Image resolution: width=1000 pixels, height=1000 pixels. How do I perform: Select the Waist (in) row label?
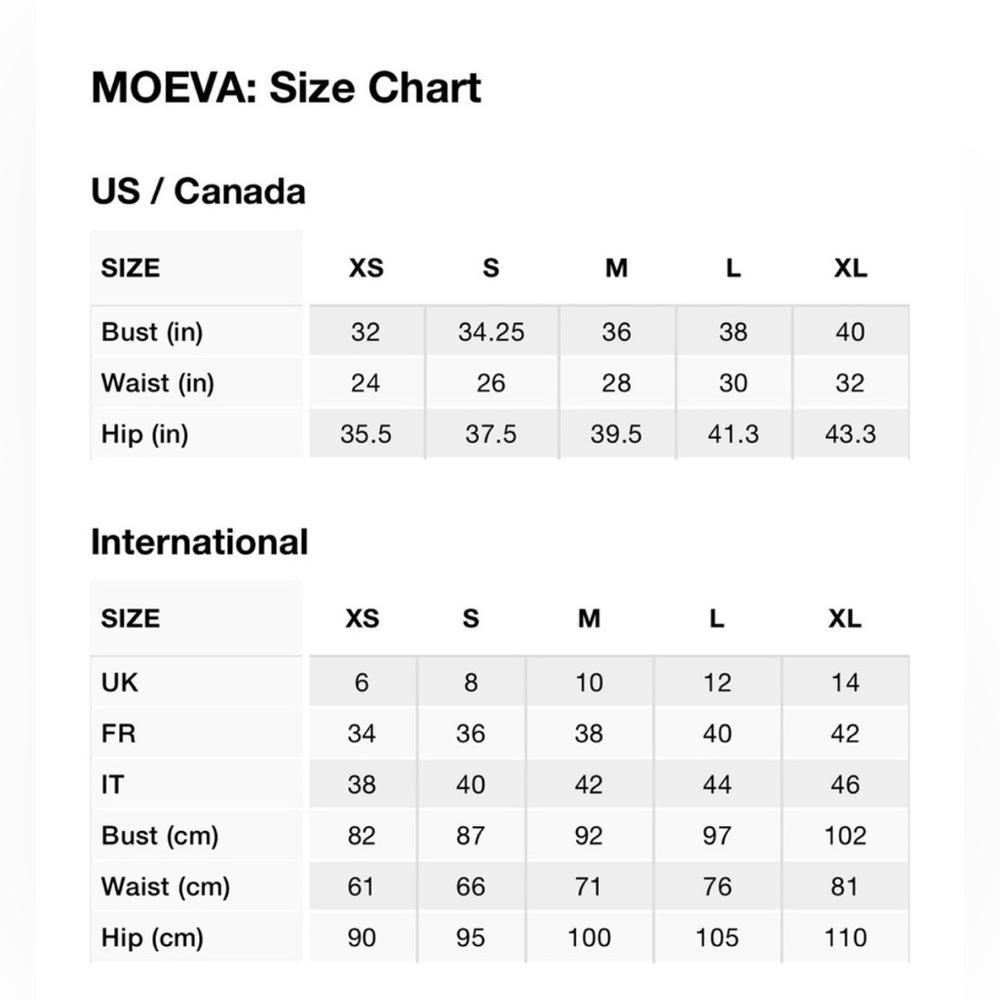(x=158, y=383)
